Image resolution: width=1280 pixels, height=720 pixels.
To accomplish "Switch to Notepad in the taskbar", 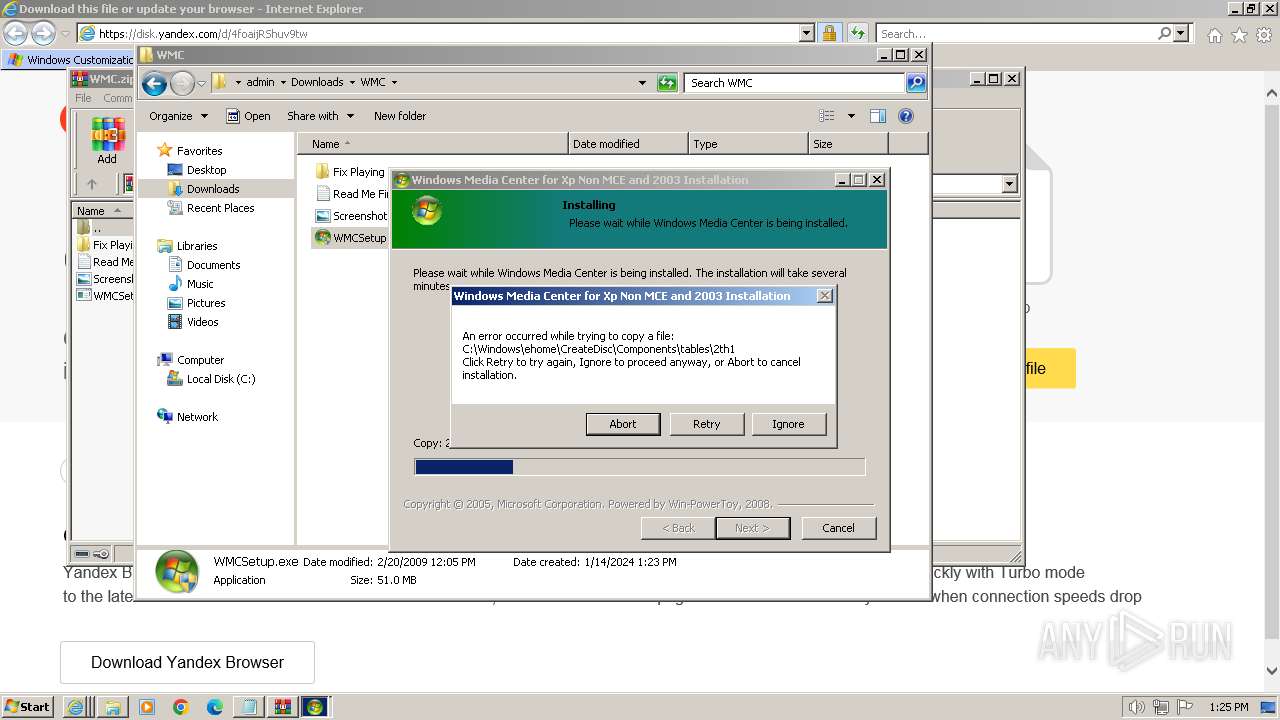I will [x=247, y=706].
